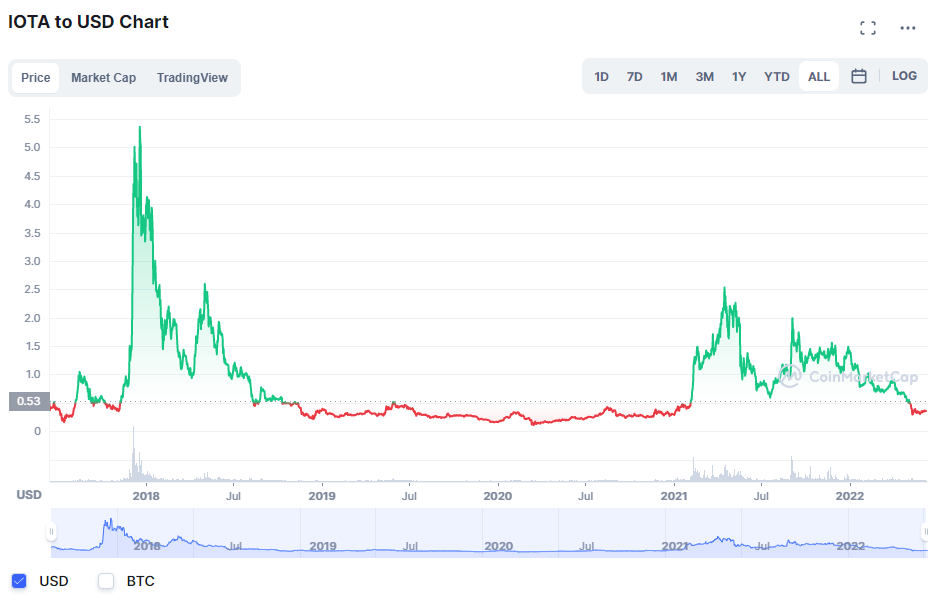Open the three-dot more options menu

(907, 28)
